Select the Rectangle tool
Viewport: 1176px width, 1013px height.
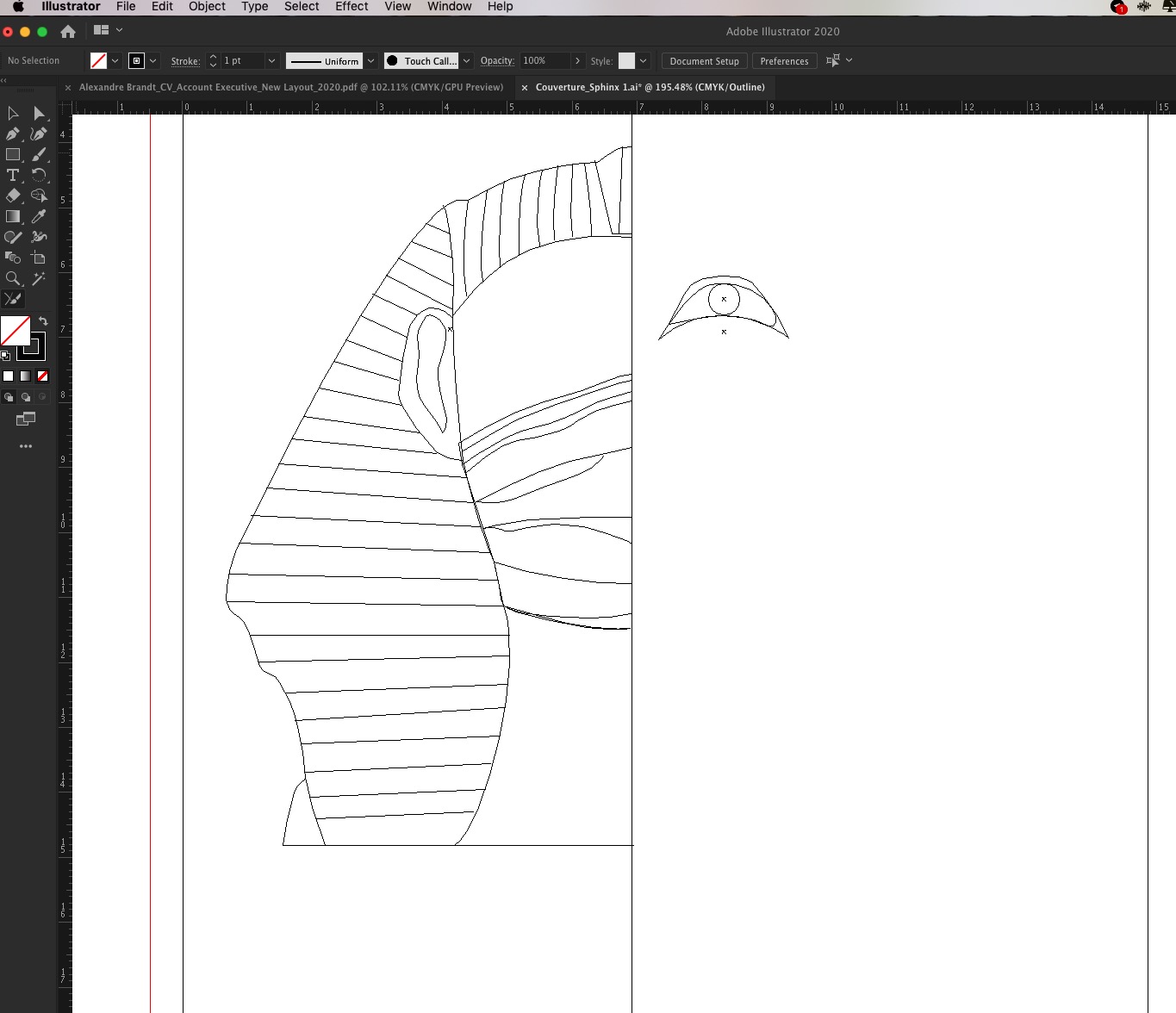[14, 155]
